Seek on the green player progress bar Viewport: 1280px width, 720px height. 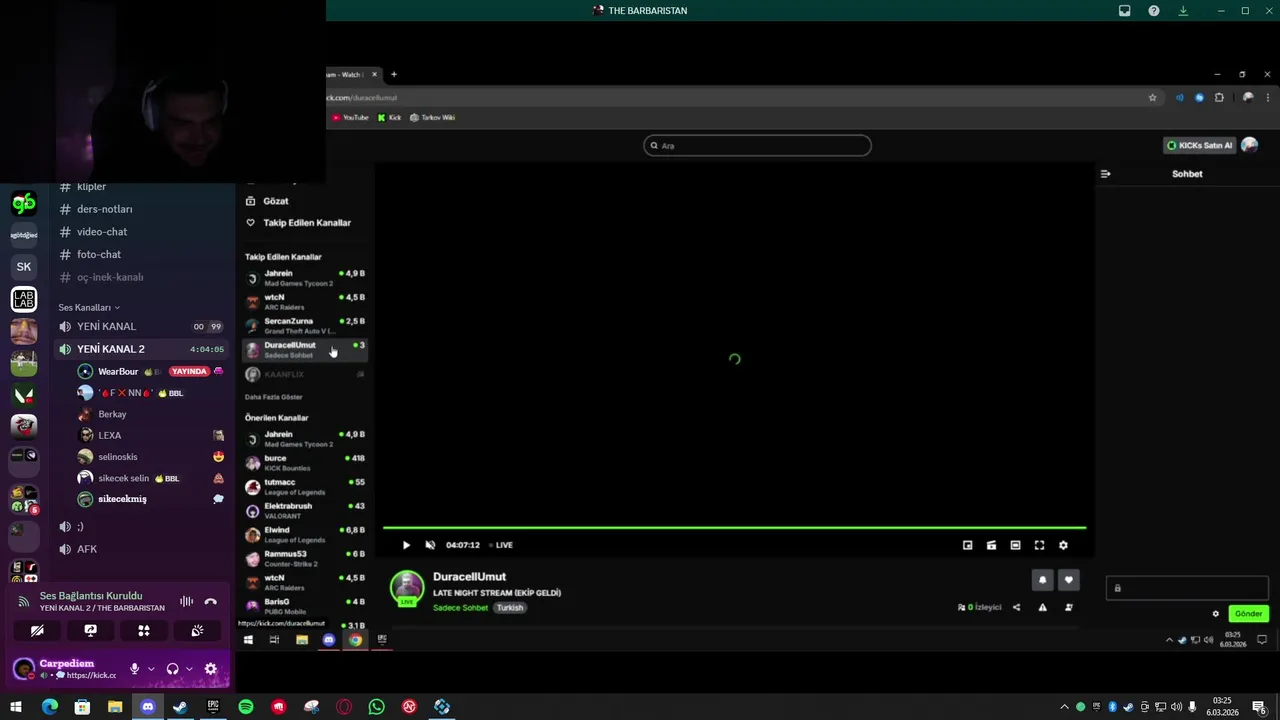pyautogui.click(x=734, y=527)
